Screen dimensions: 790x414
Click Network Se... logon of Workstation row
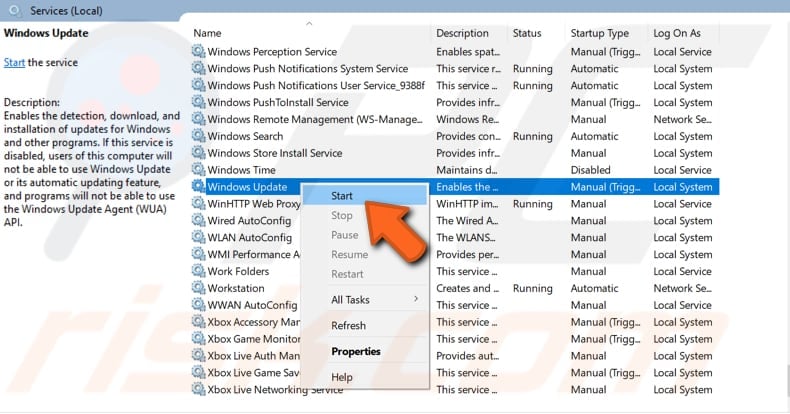click(x=682, y=288)
